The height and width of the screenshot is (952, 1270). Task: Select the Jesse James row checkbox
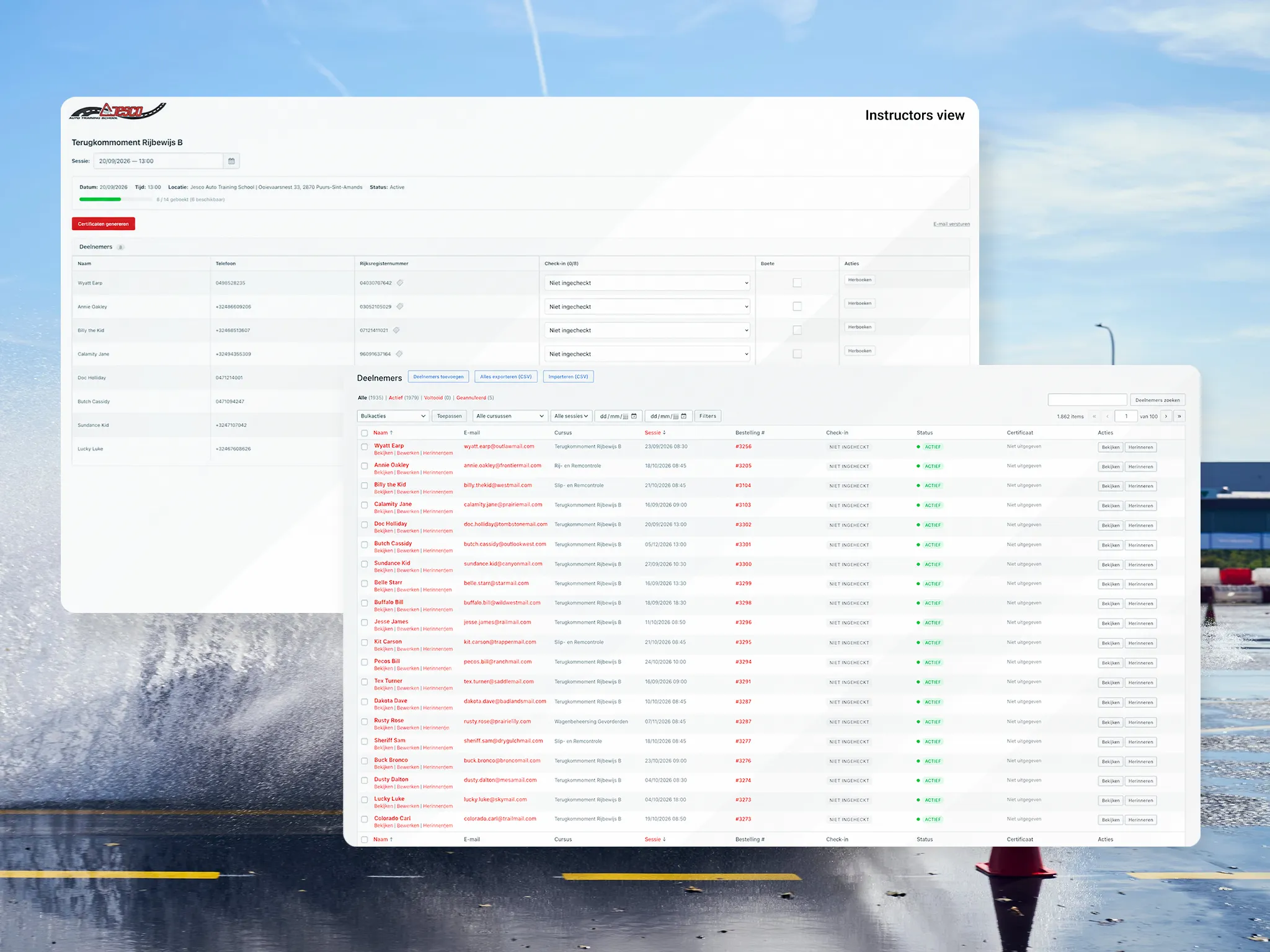tap(365, 623)
